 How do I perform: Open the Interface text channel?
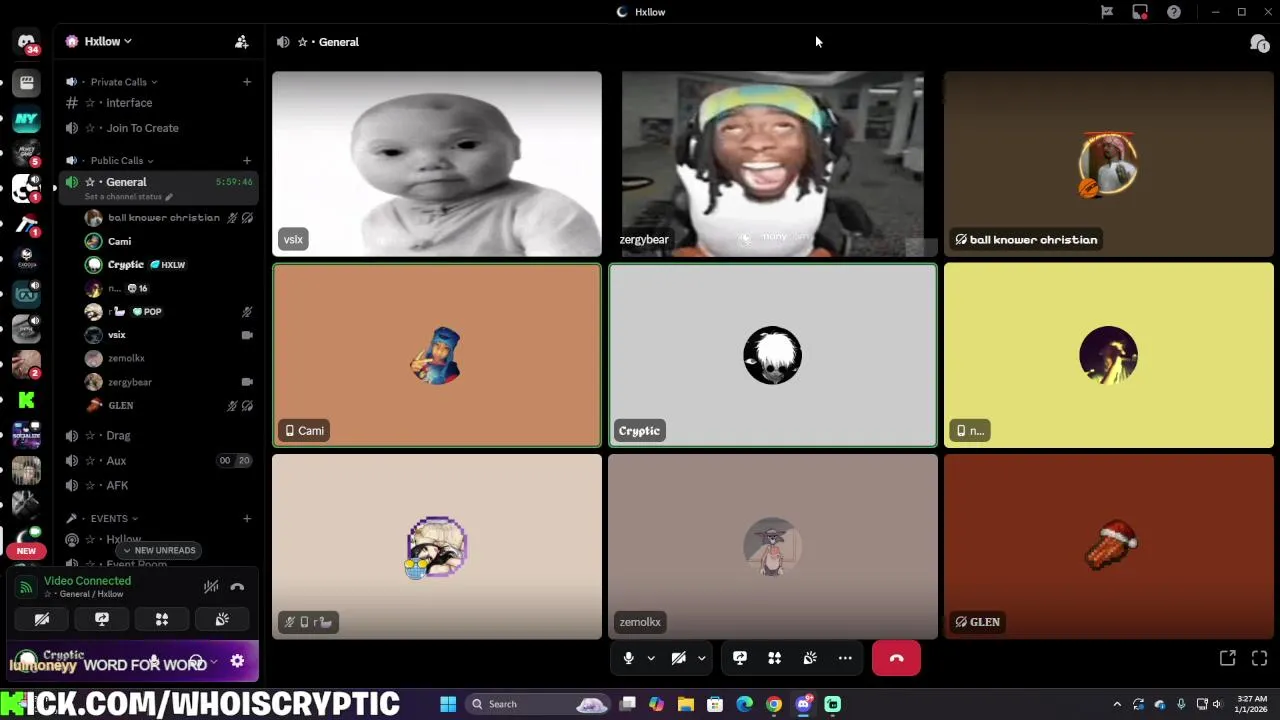(x=158, y=103)
